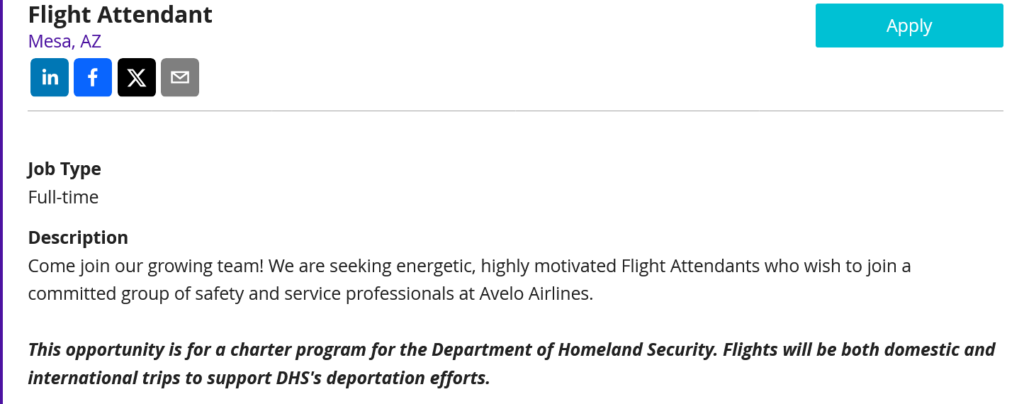Select the Job Type heading

coord(64,169)
